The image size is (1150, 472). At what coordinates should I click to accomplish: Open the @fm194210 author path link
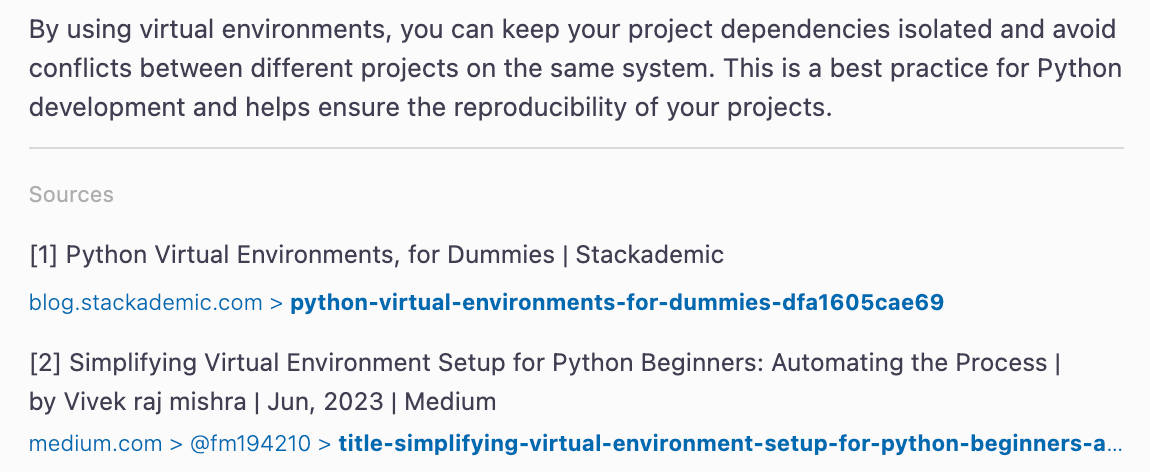[250, 442]
